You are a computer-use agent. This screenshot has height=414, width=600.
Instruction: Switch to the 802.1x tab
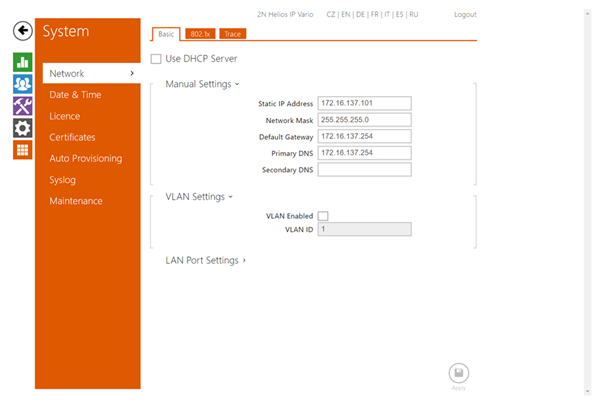(199, 34)
